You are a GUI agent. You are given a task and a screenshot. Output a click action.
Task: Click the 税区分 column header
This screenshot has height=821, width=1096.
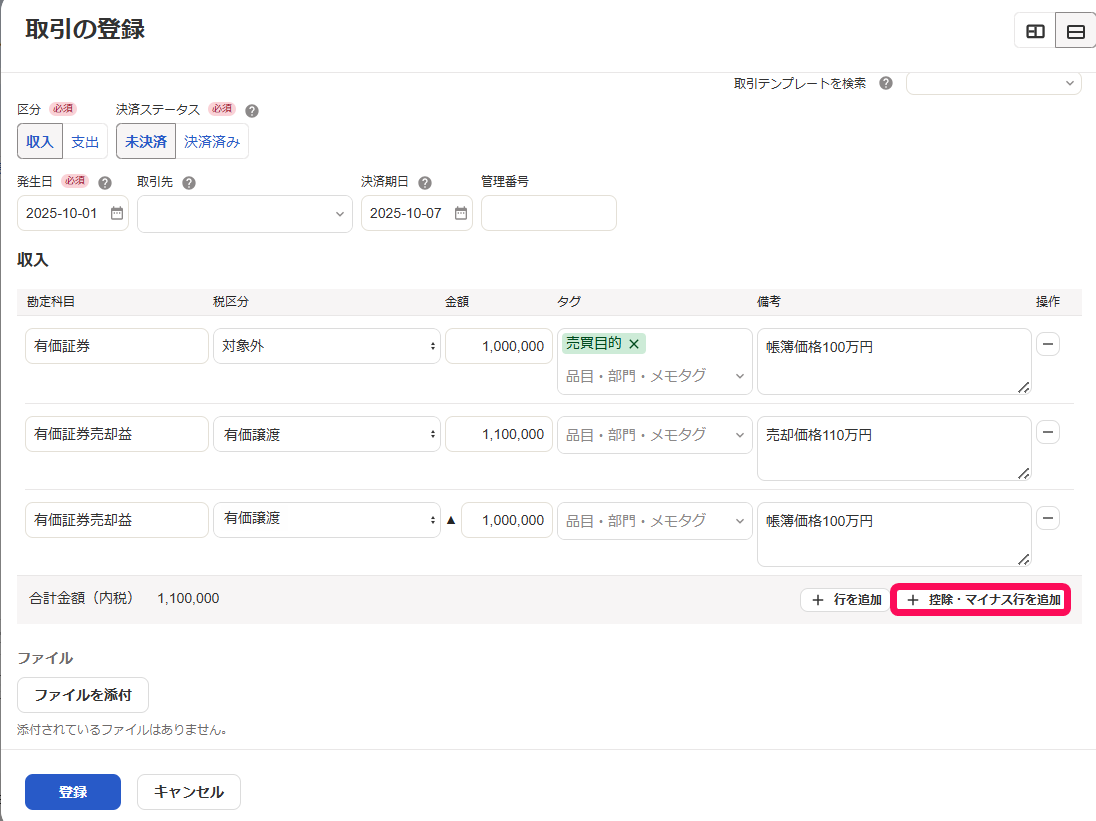231,302
